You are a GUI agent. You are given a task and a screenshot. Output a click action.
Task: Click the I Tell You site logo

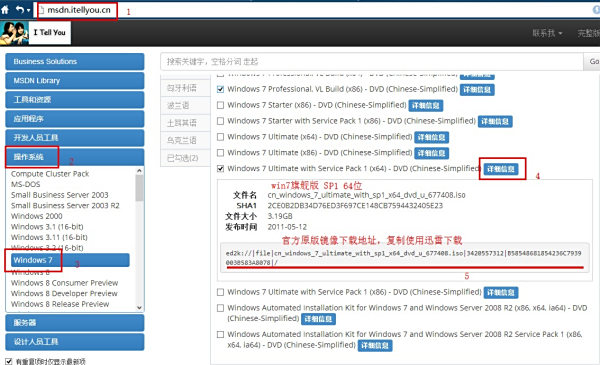pos(35,33)
